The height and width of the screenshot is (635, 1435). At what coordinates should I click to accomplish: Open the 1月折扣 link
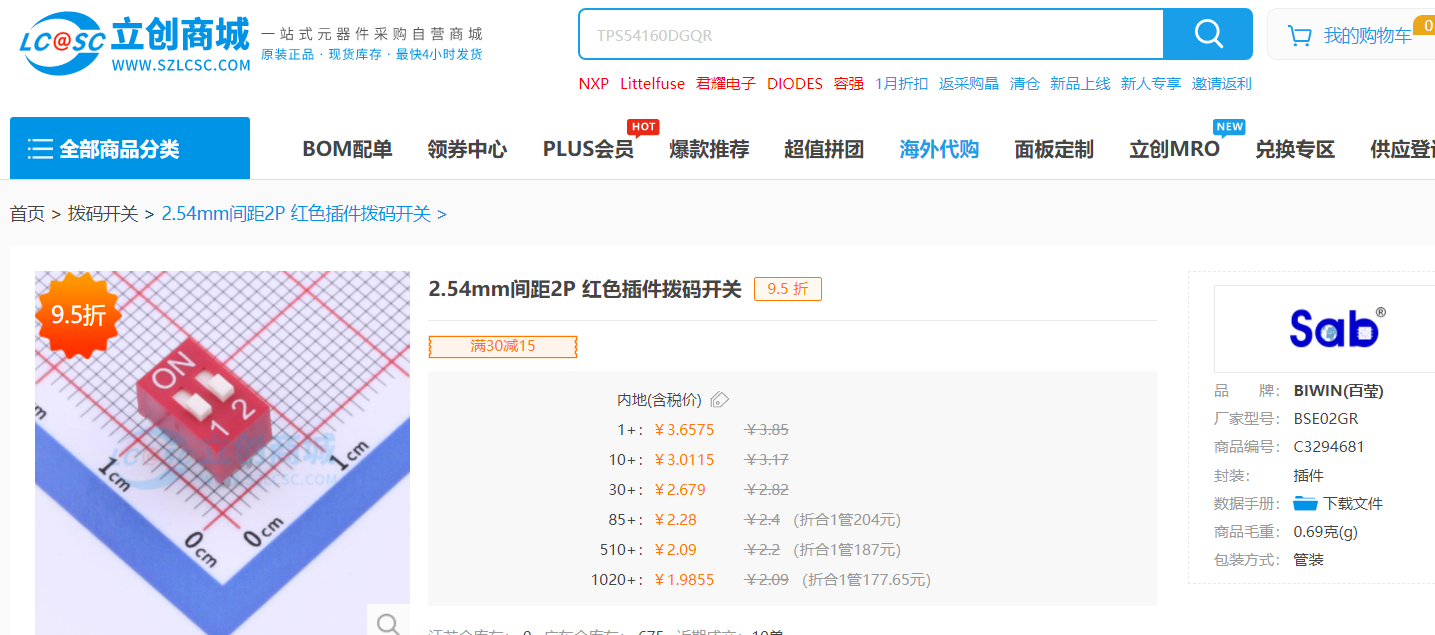pyautogui.click(x=901, y=83)
